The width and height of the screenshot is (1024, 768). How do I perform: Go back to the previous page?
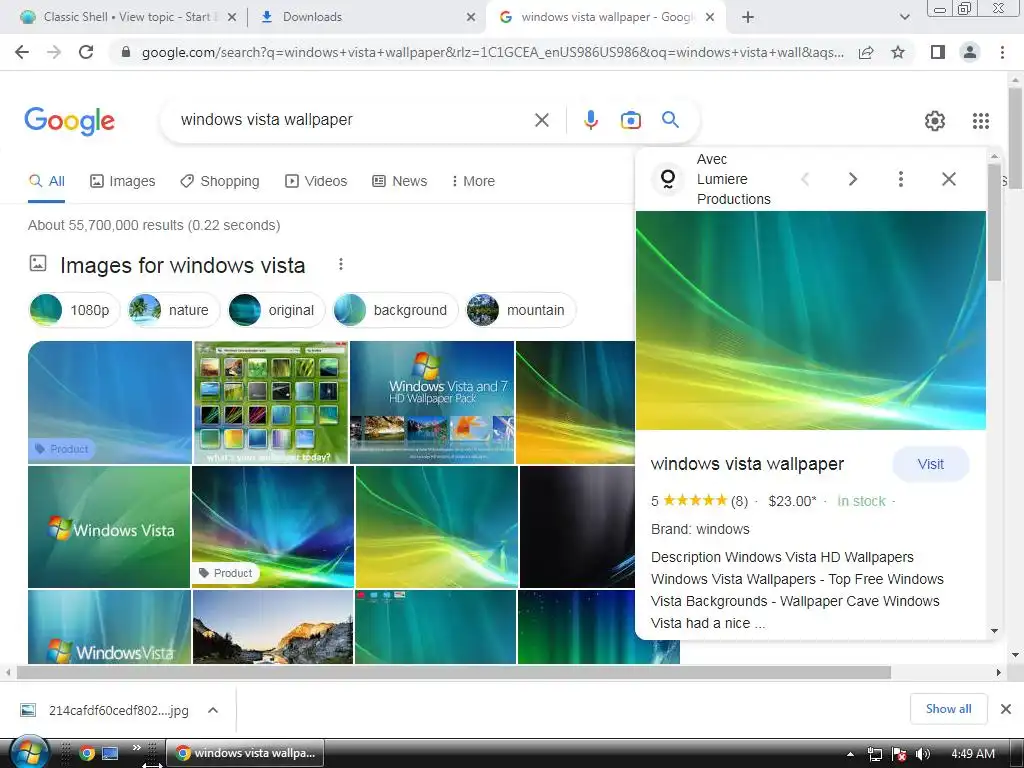tap(22, 52)
